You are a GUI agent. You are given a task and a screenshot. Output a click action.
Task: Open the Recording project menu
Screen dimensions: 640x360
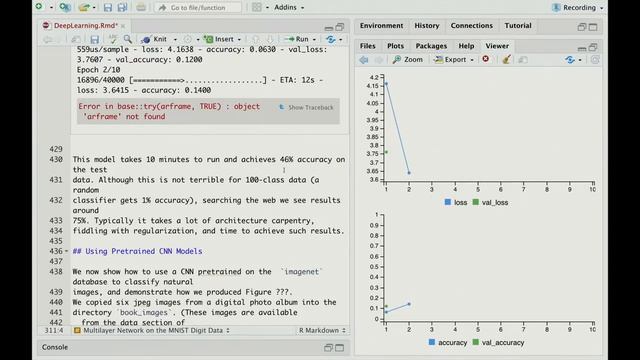pos(577,7)
